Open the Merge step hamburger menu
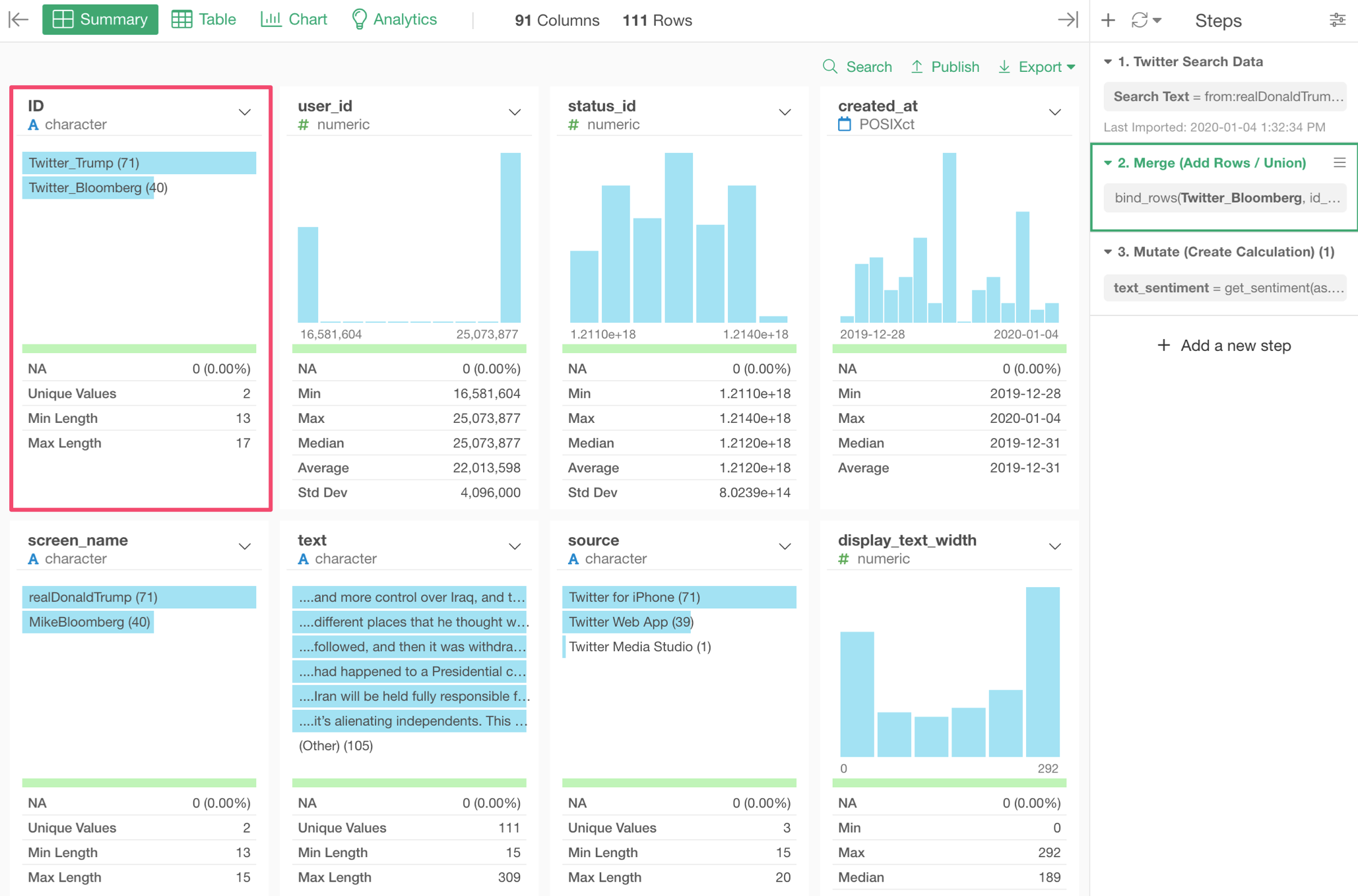1358x896 pixels. coord(1340,162)
